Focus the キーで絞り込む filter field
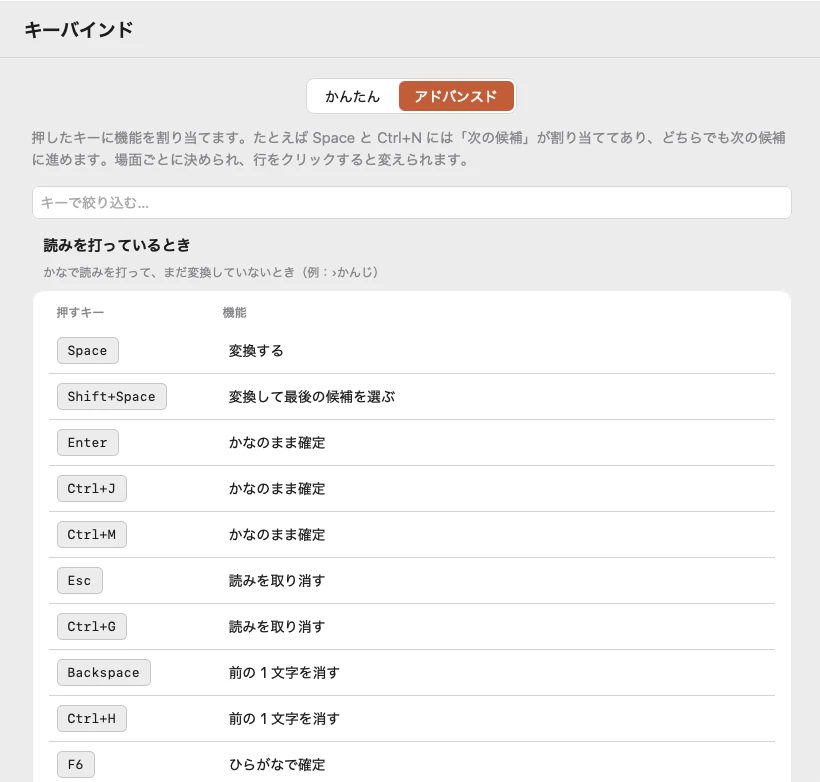Image resolution: width=820 pixels, height=782 pixels. (412, 202)
